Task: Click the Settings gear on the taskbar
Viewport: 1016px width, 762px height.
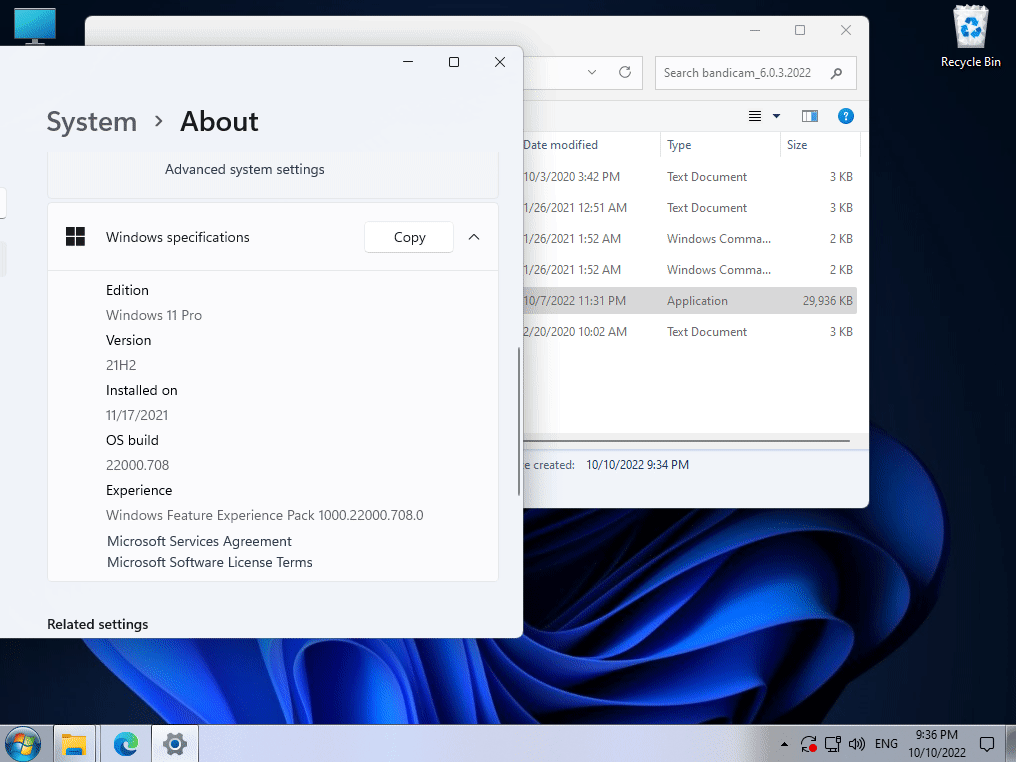Action: click(175, 744)
